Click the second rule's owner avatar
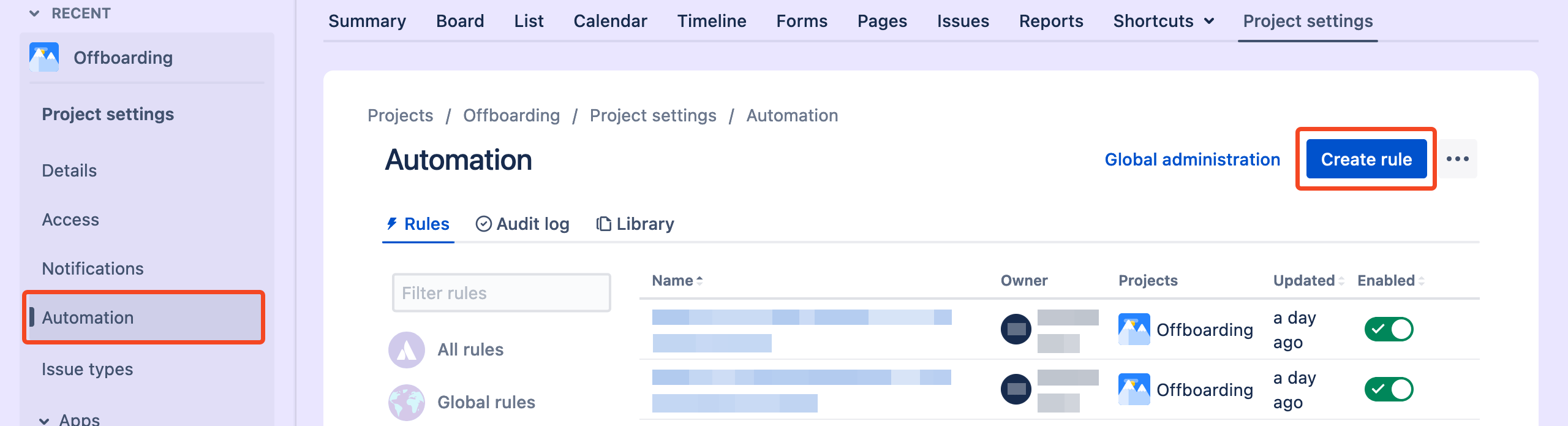Viewport: 1568px width, 426px height. tap(1016, 389)
